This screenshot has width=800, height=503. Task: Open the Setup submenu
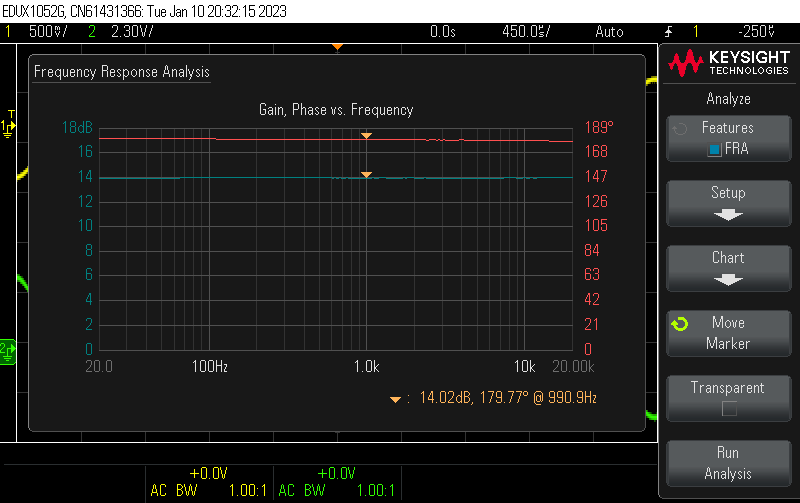click(x=729, y=203)
